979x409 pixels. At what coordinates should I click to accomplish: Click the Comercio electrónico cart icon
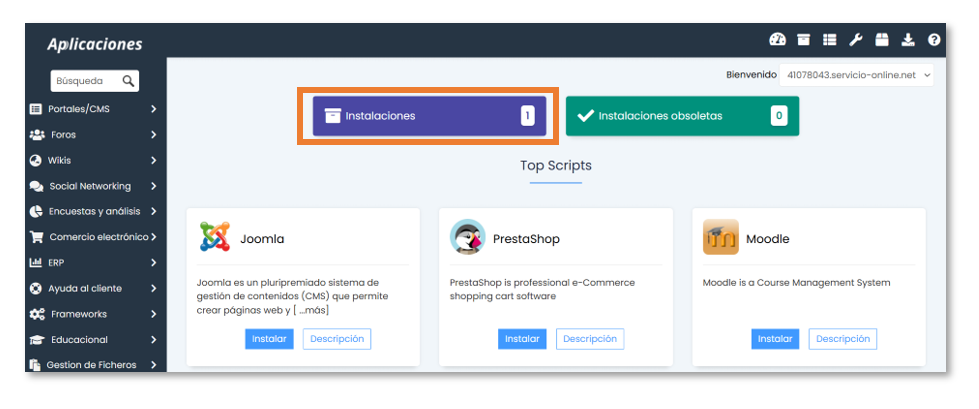(x=37, y=237)
